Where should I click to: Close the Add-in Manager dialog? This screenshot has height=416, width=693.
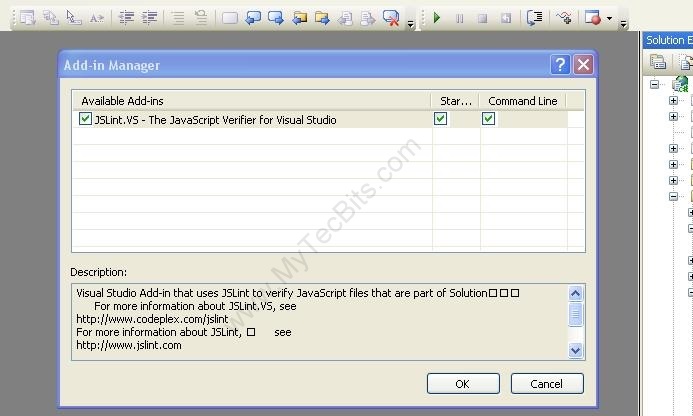583,65
